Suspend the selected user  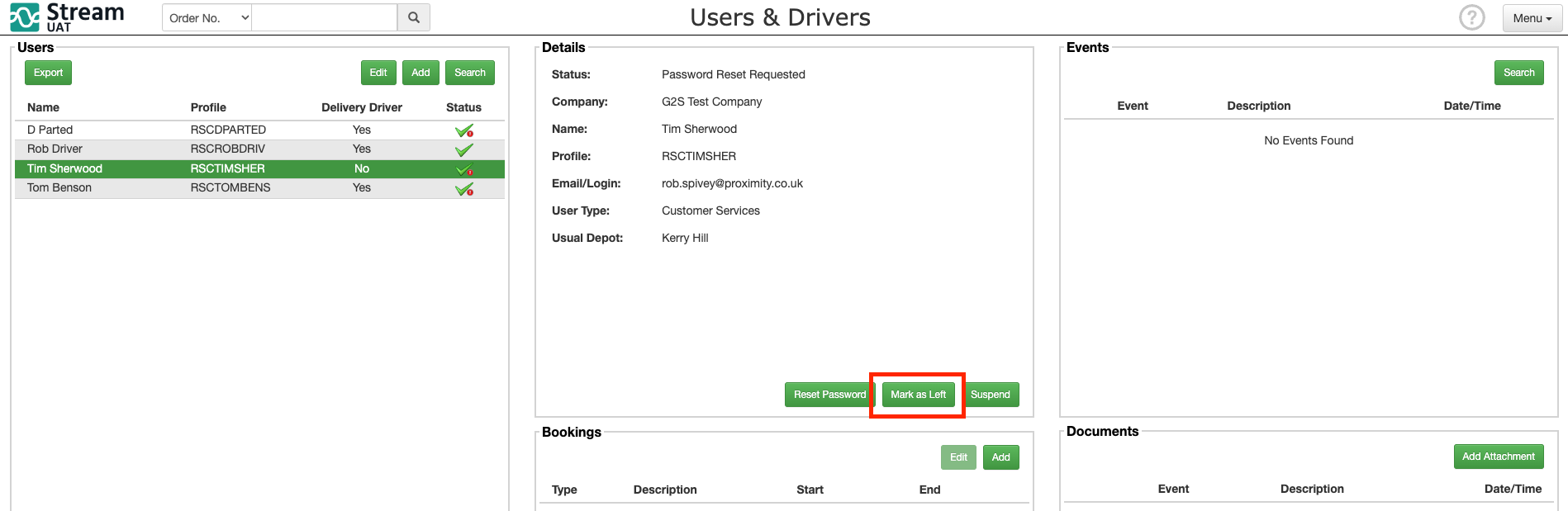pyautogui.click(x=990, y=395)
